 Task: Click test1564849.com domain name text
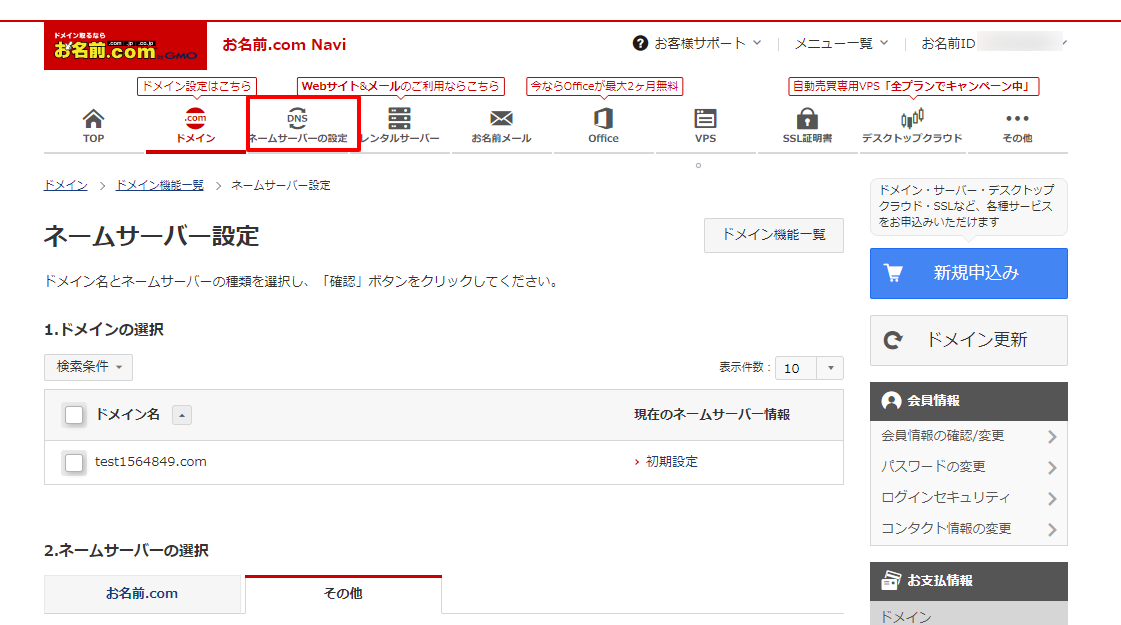point(151,462)
